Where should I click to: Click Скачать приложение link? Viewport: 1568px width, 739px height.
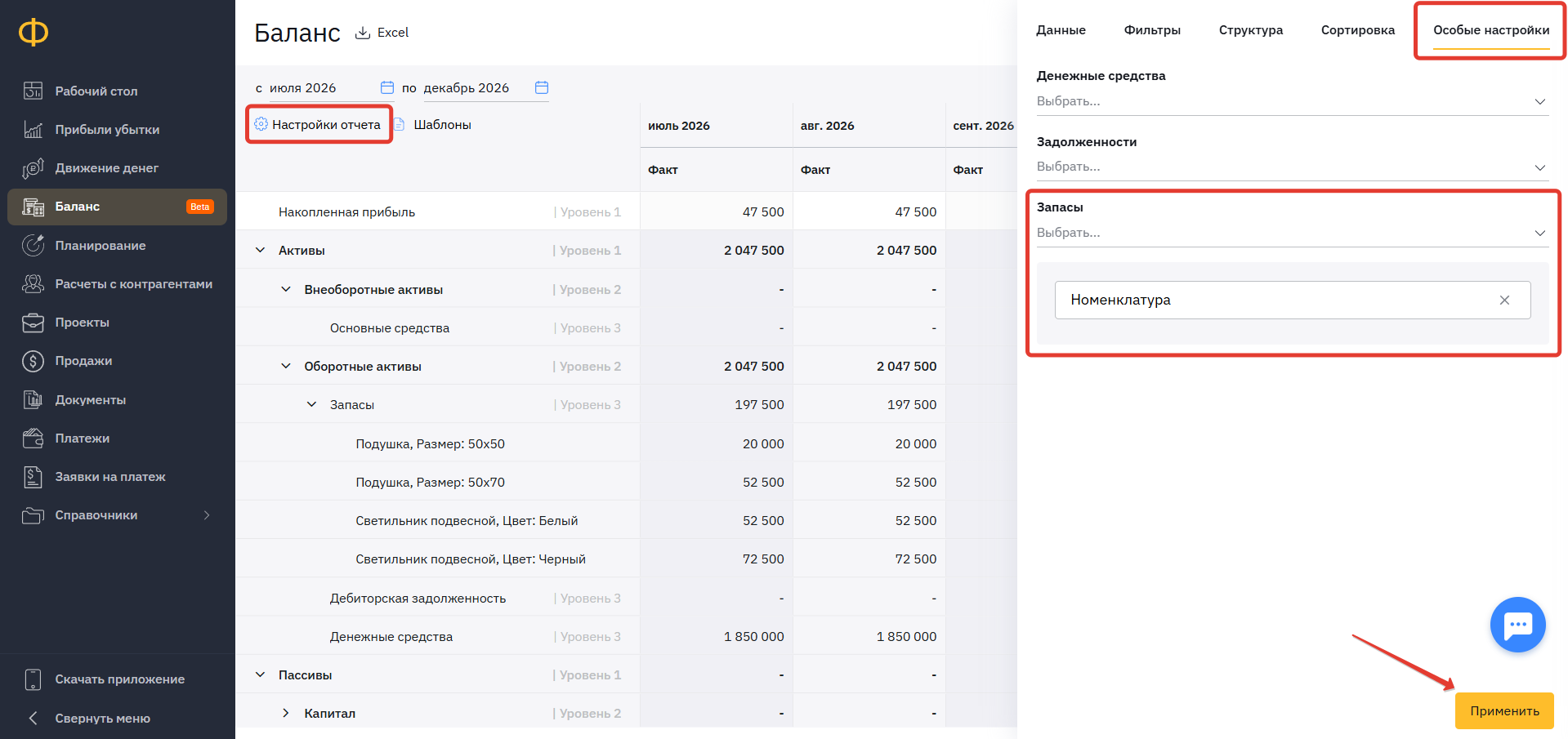120,679
